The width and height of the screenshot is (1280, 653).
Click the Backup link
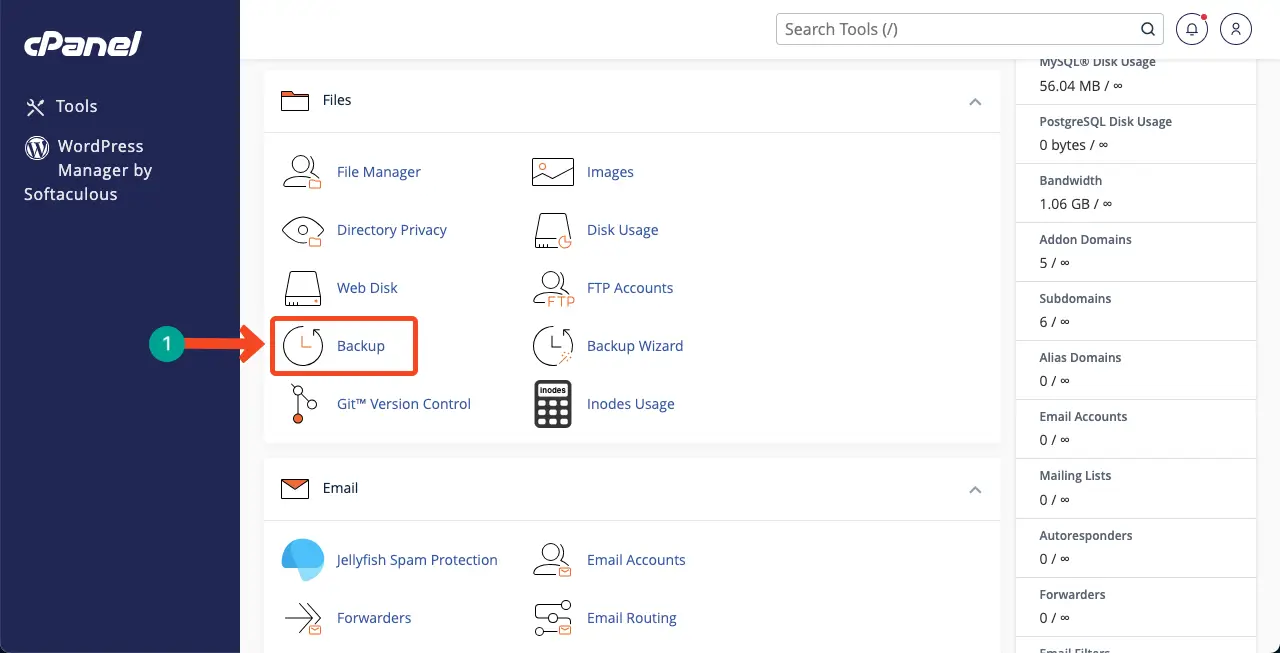coord(361,346)
